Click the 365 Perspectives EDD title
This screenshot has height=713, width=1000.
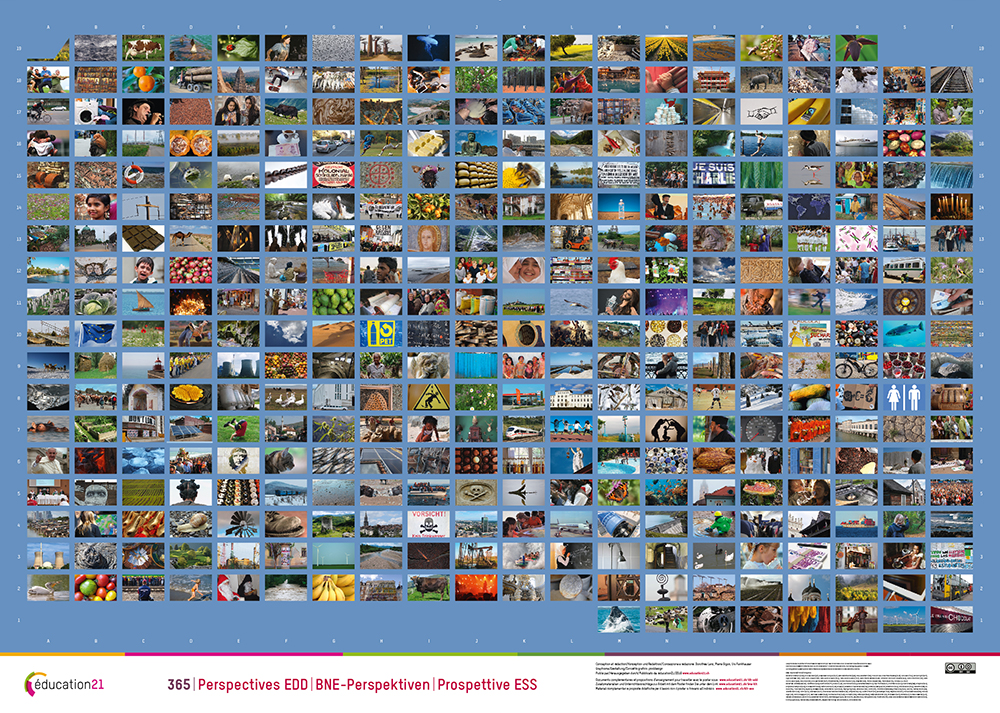point(237,685)
